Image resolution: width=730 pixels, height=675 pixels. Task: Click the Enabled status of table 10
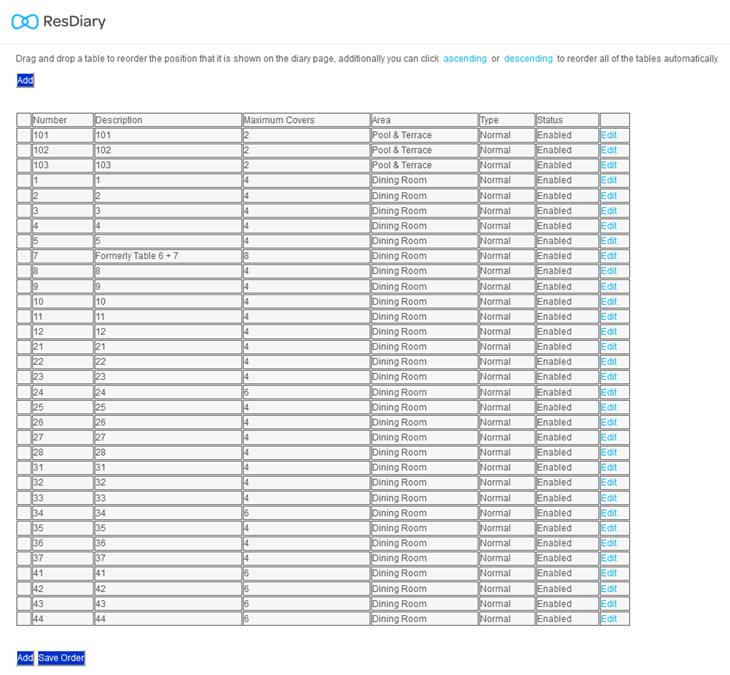coord(567,301)
